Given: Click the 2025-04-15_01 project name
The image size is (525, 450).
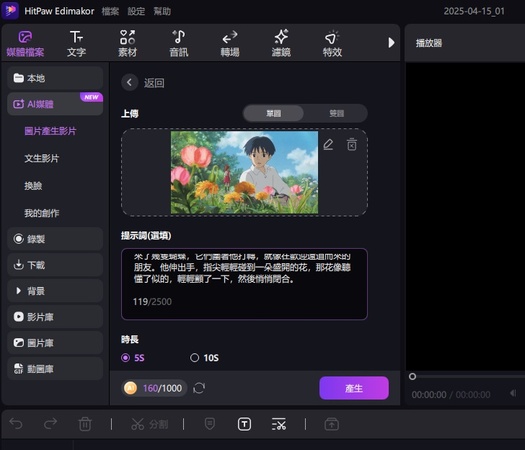Looking at the screenshot, I should pyautogui.click(x=474, y=11).
